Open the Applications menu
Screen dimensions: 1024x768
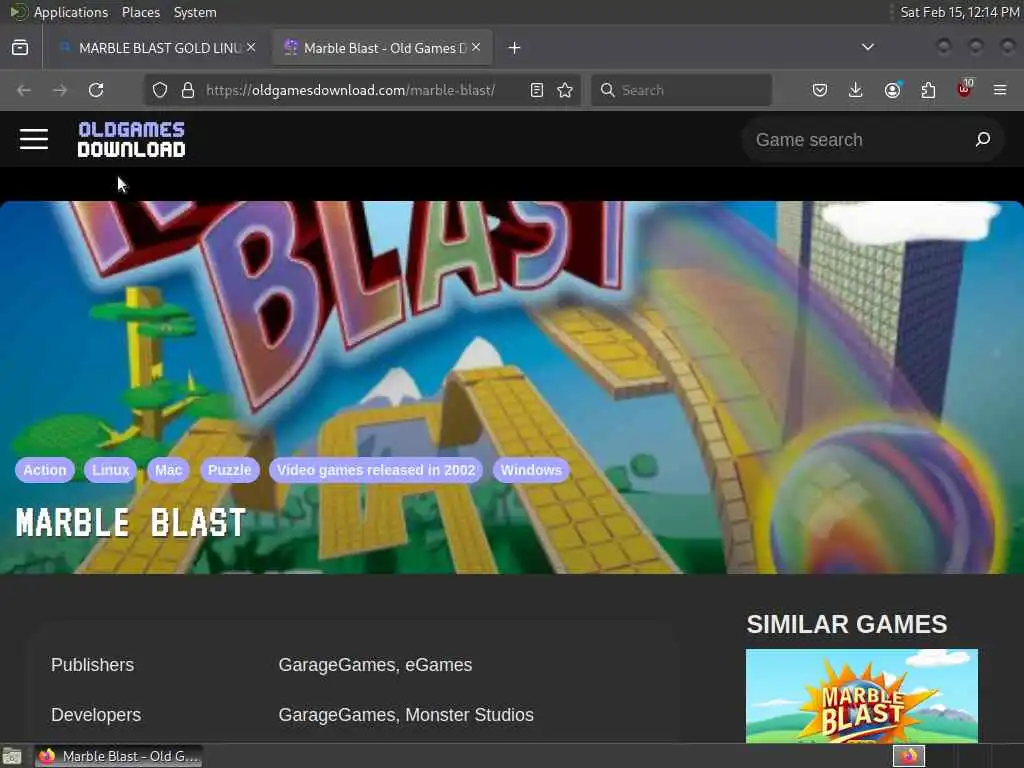[x=71, y=12]
